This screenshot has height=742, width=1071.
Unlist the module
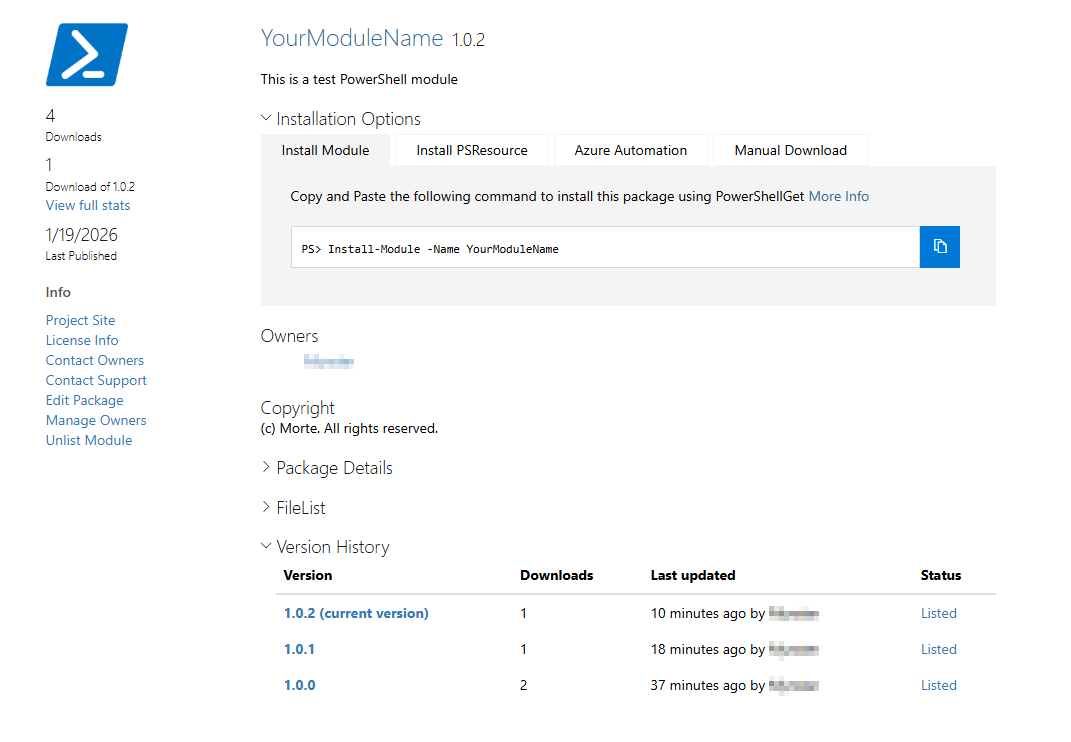(88, 440)
